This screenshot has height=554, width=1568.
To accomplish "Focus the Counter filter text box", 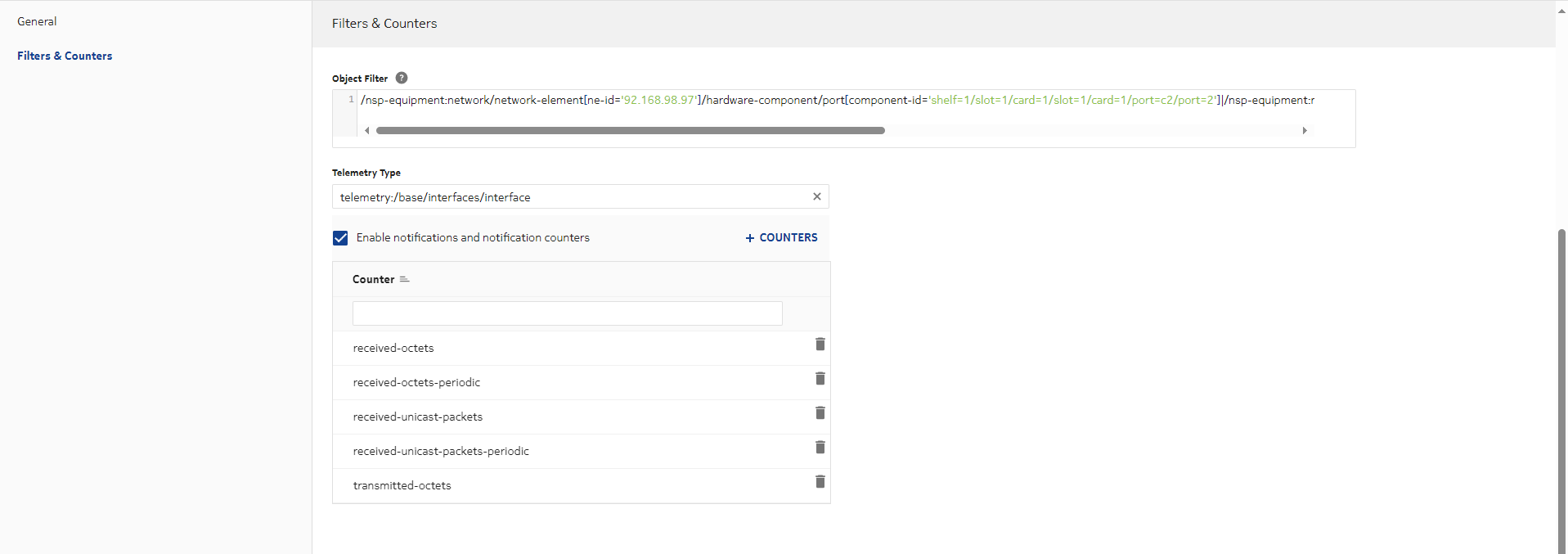I will point(567,313).
